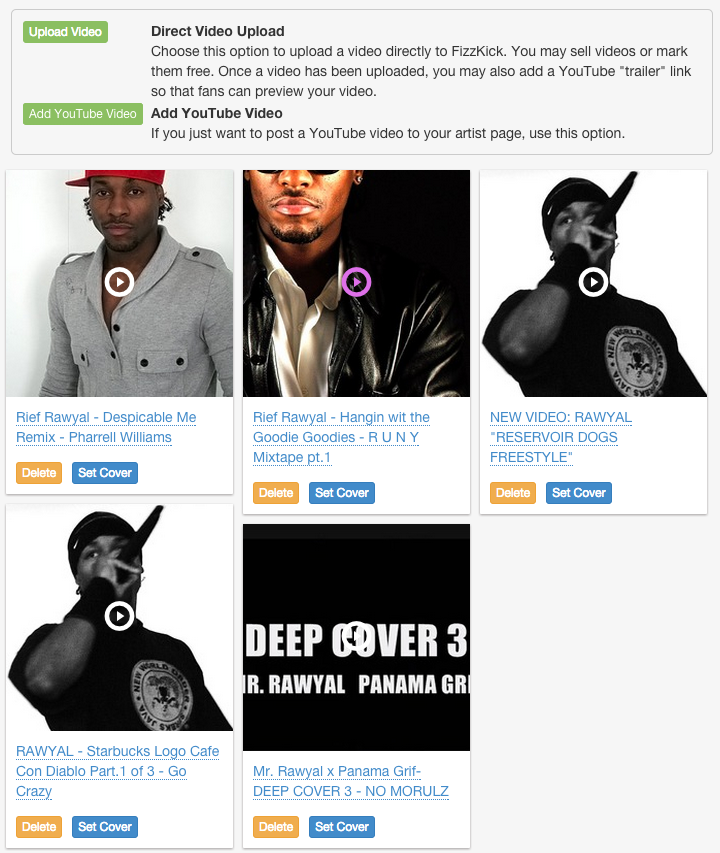
Task: Play the Starbucks Logo Cafe video
Action: pyautogui.click(x=119, y=616)
